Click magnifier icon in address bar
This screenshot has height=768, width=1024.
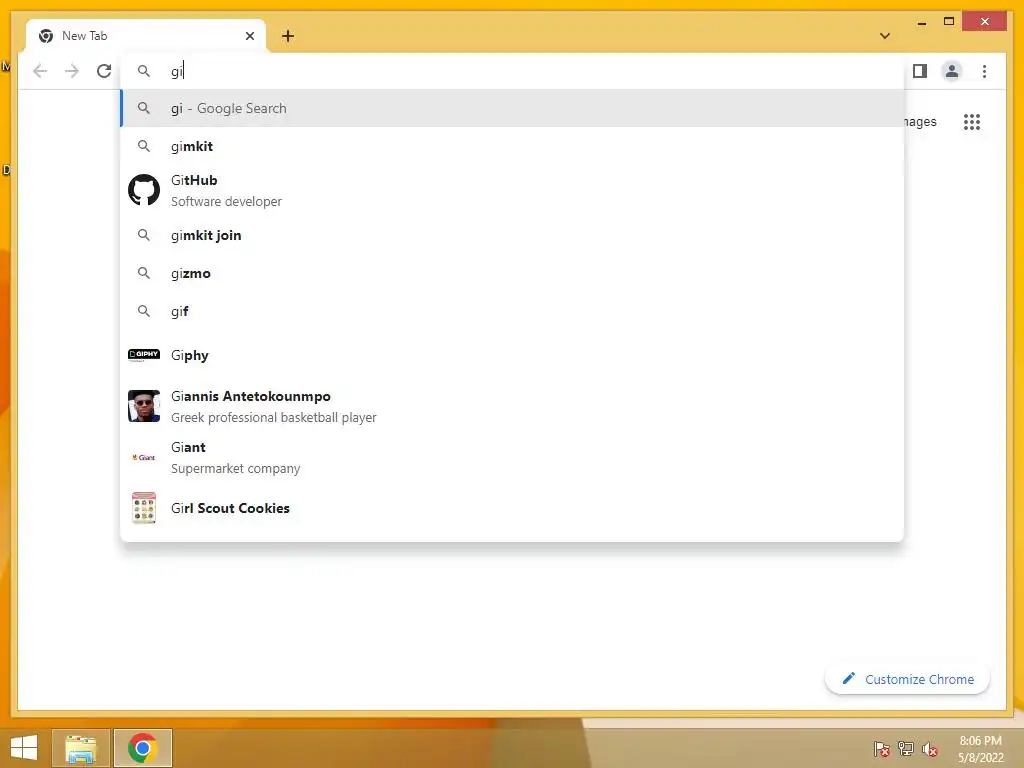(144, 71)
